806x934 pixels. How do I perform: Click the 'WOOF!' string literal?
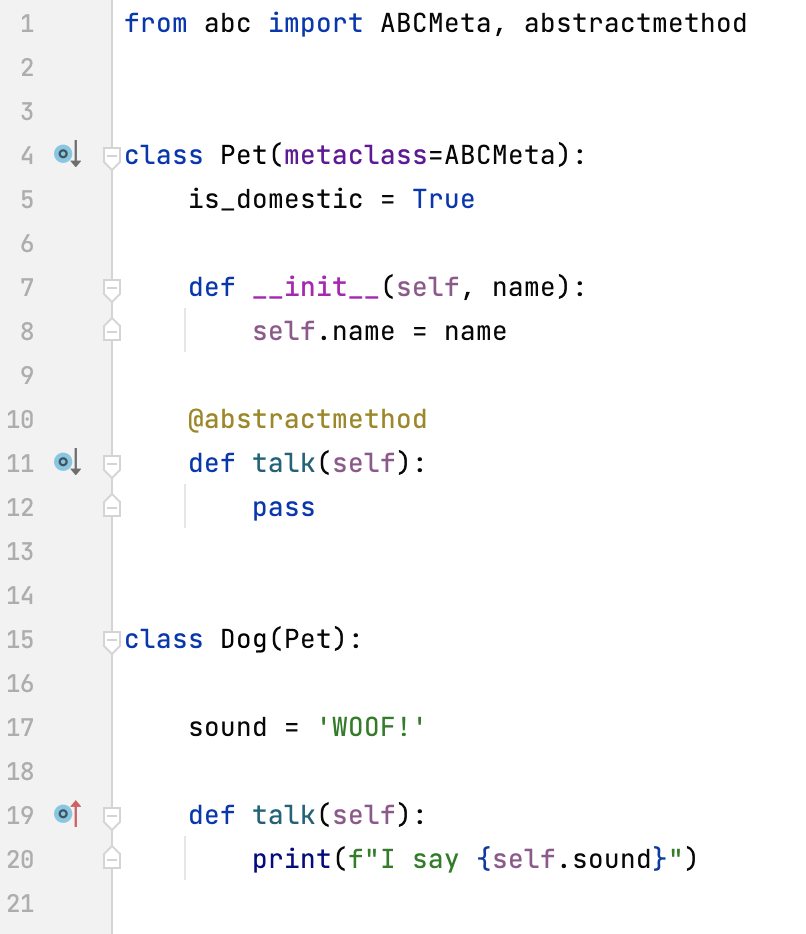pos(371,727)
